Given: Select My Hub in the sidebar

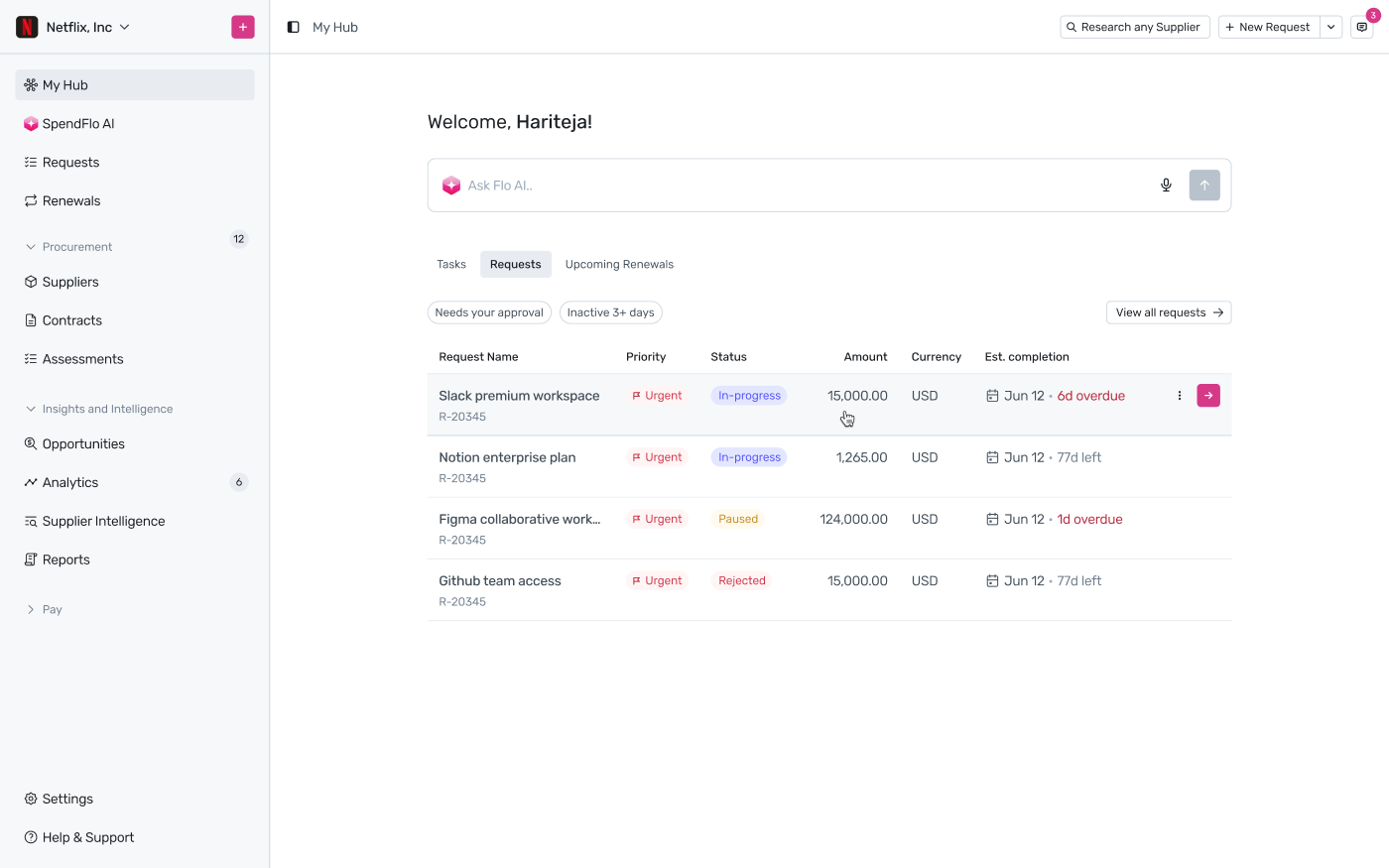Looking at the screenshot, I should point(135,84).
